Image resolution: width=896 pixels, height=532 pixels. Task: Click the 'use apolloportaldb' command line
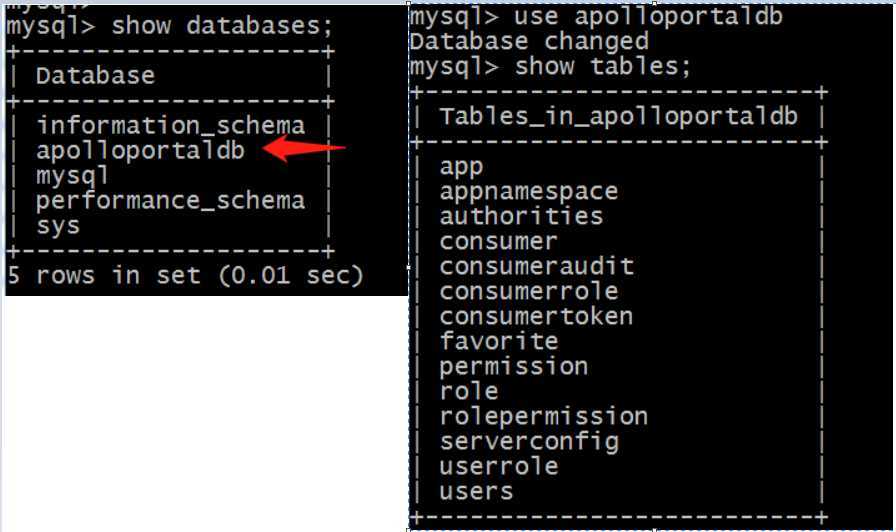pyautogui.click(x=596, y=16)
